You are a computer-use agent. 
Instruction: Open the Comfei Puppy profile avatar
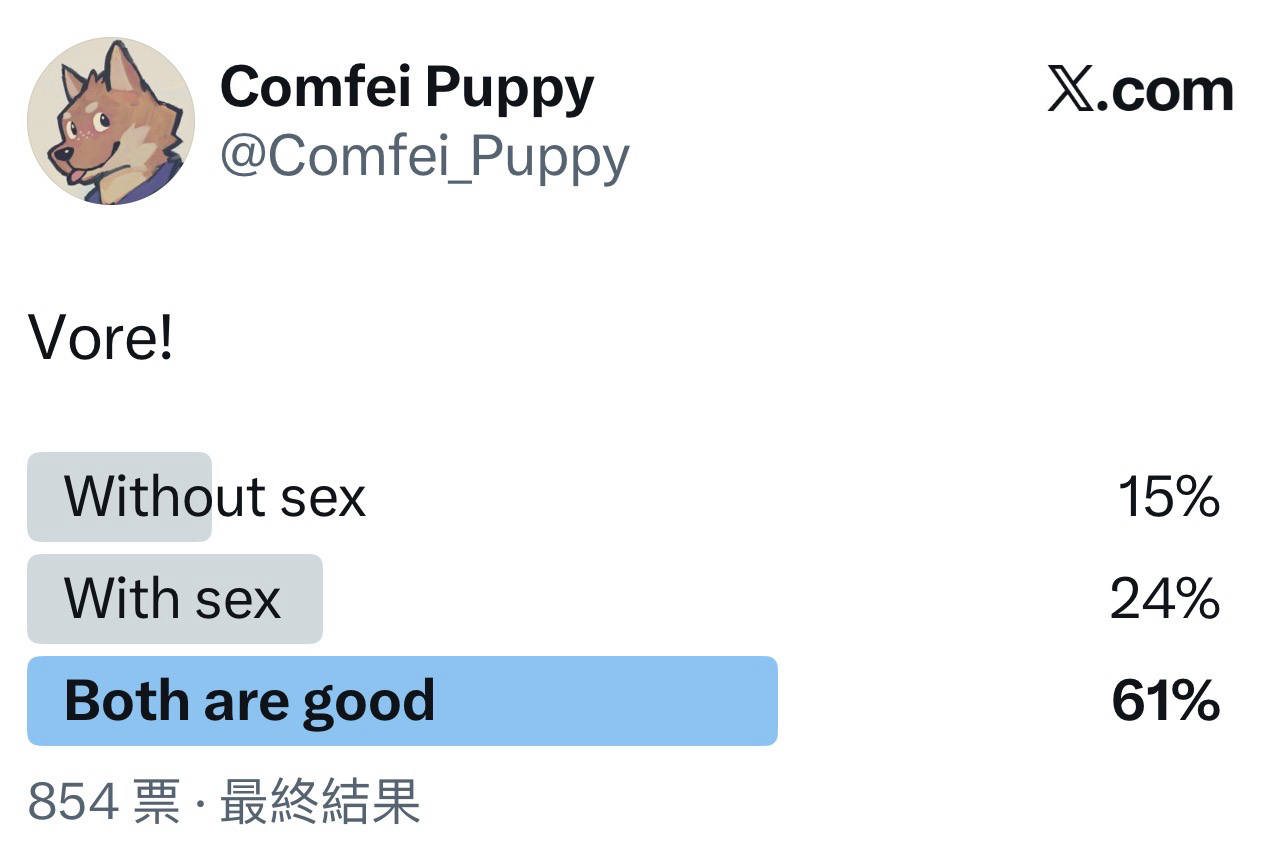point(110,121)
